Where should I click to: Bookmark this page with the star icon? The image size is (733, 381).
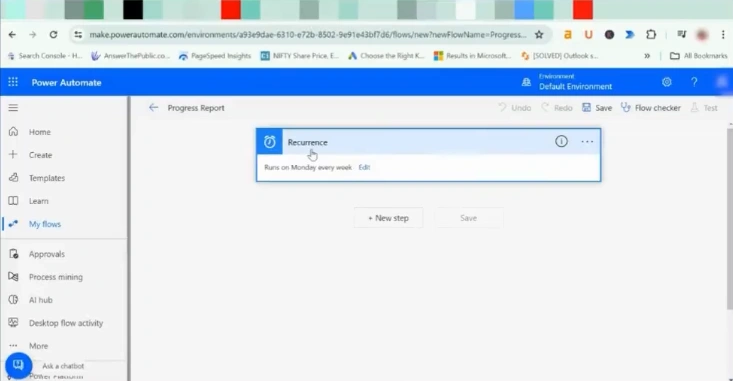(x=539, y=35)
